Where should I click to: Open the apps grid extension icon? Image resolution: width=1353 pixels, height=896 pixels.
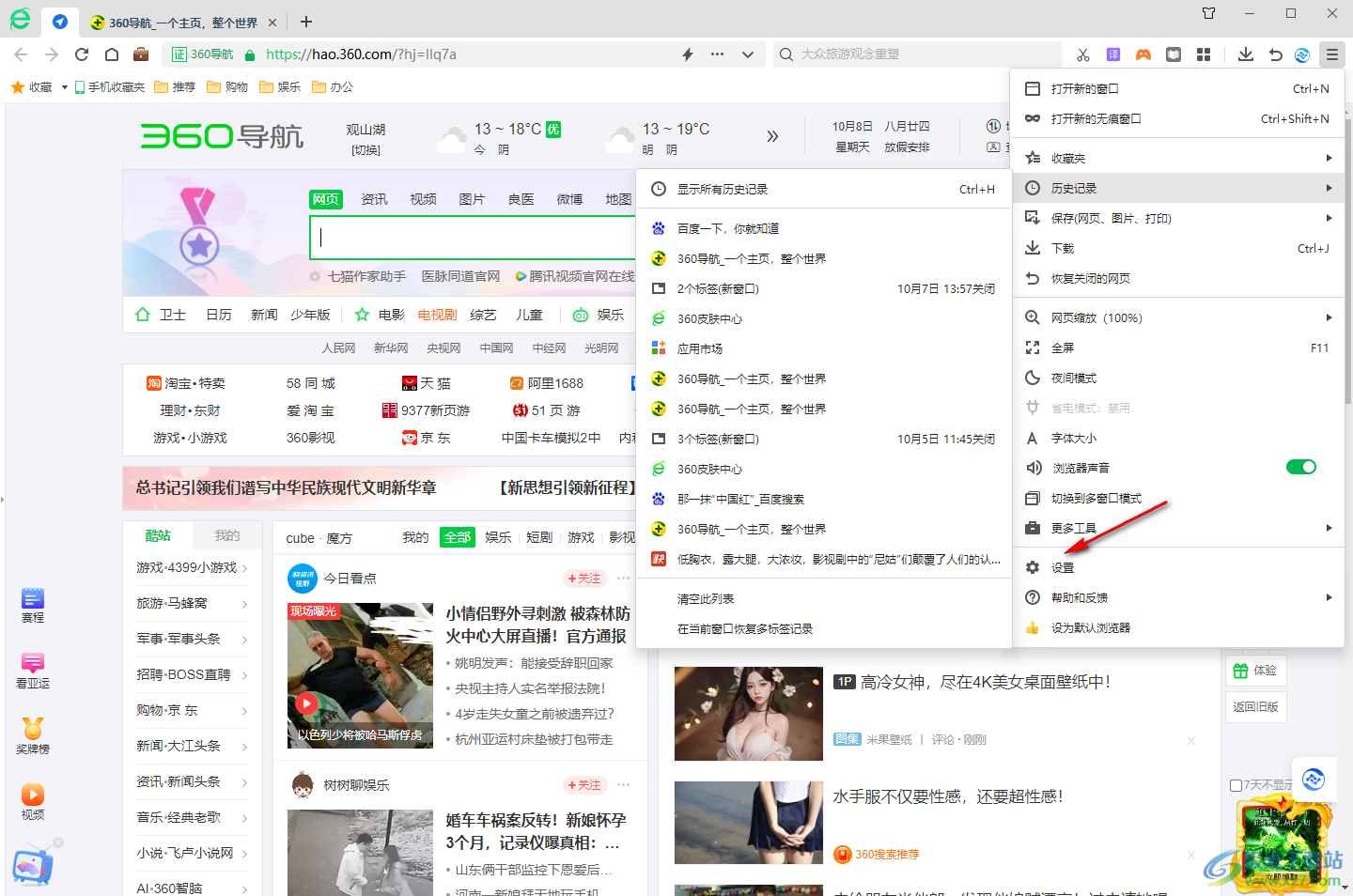[x=1204, y=54]
